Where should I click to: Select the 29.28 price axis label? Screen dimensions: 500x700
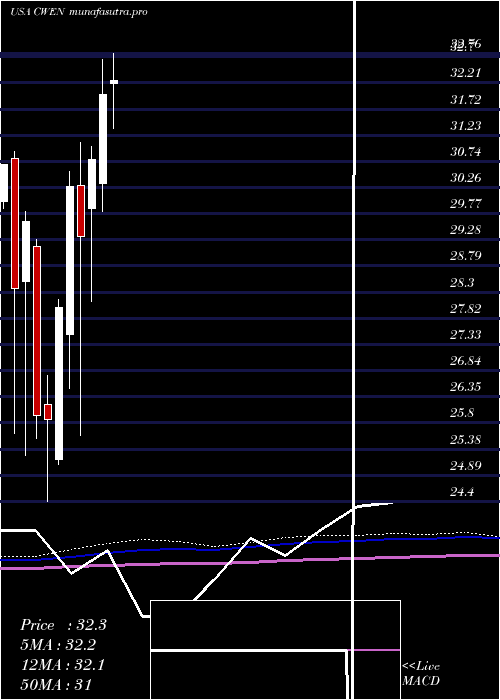pyautogui.click(x=466, y=230)
